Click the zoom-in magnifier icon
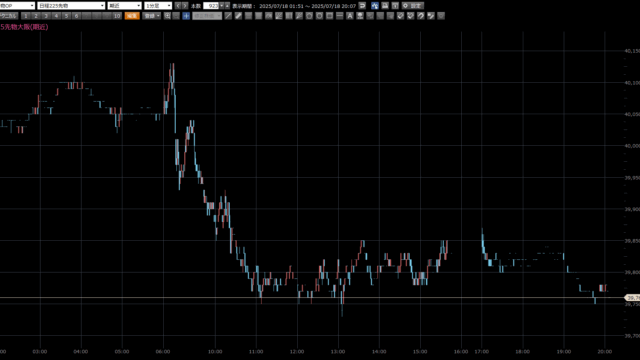This screenshot has width=640, height=360. point(167,16)
